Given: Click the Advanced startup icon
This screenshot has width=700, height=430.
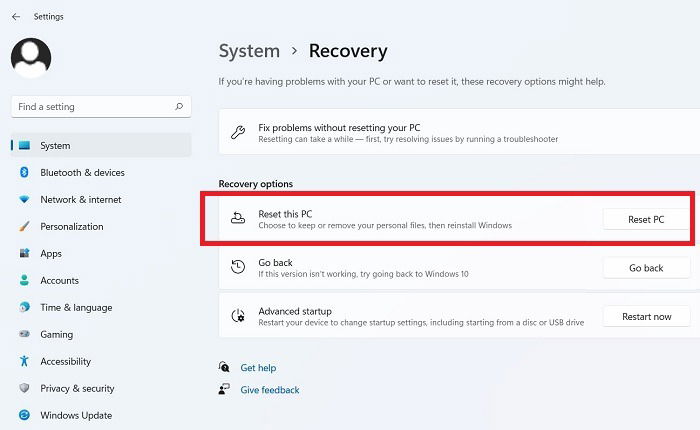Looking at the screenshot, I should point(238,316).
